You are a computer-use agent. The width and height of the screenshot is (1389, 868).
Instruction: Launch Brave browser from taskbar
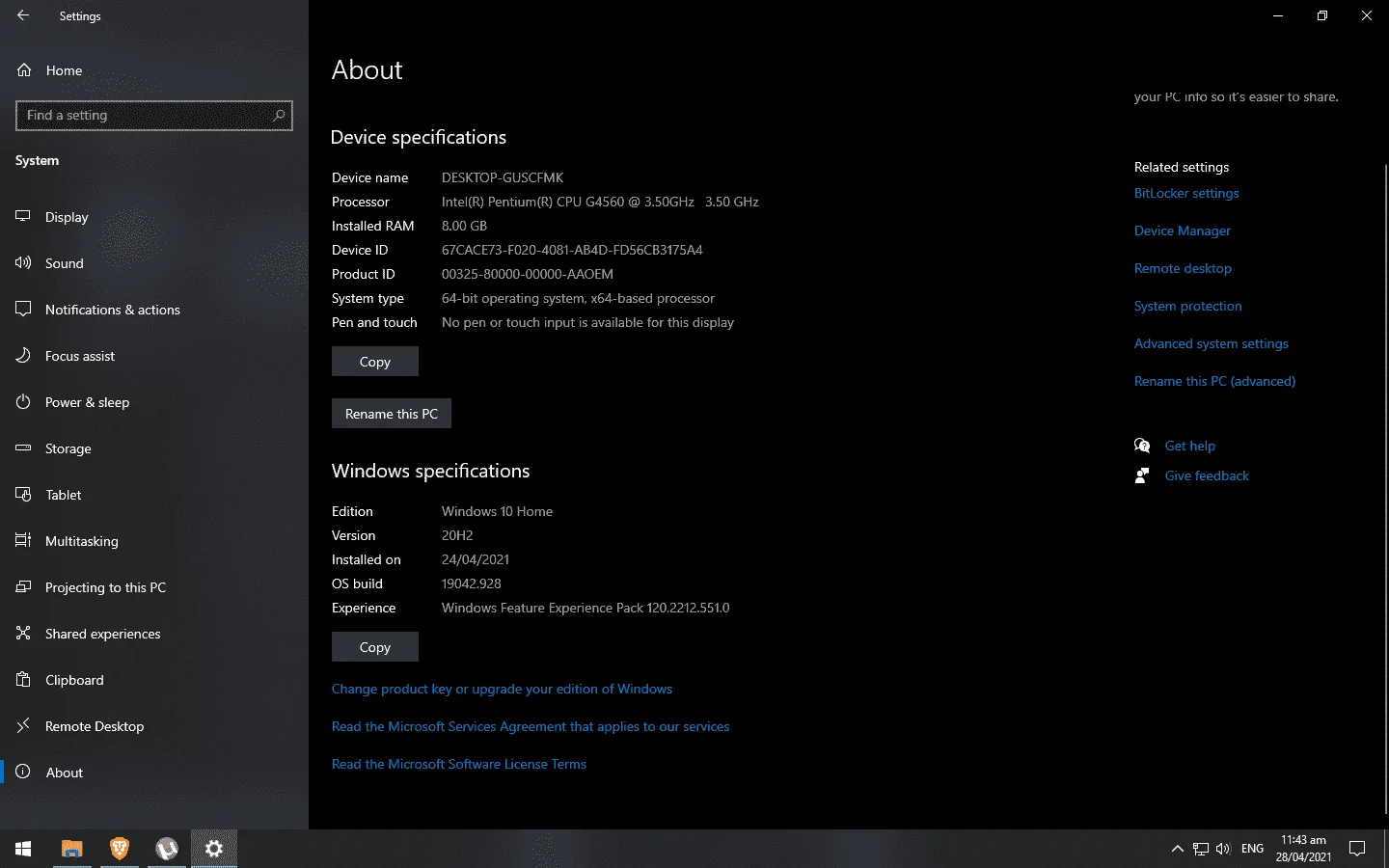pyautogui.click(x=120, y=849)
